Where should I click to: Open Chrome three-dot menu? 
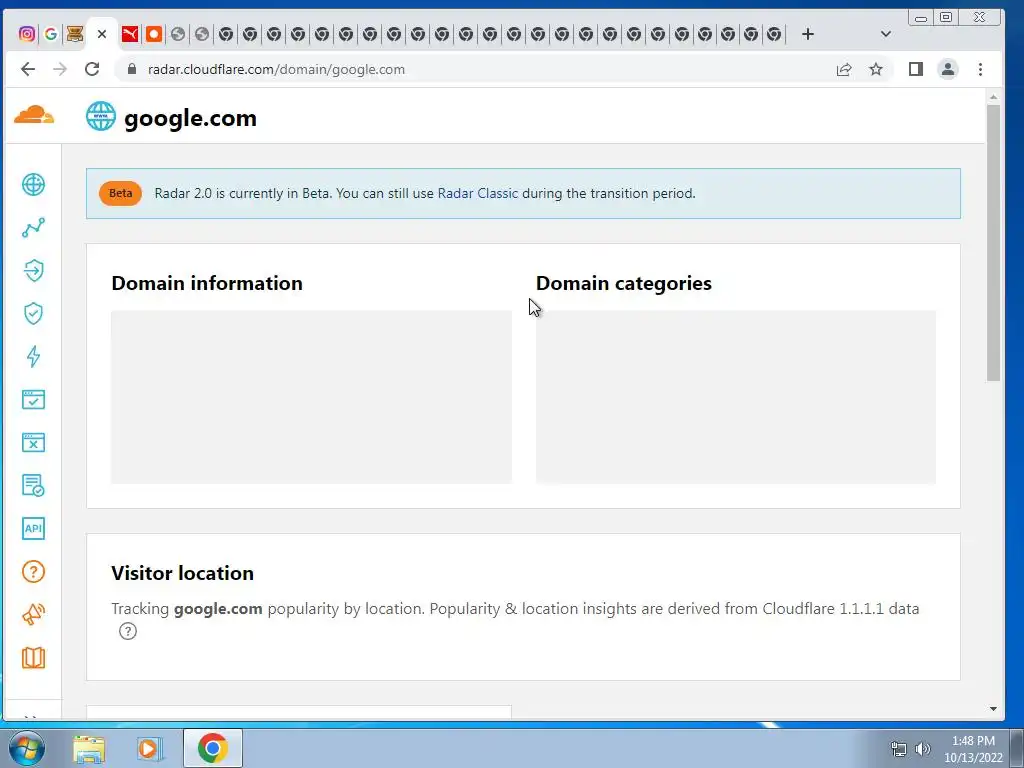click(x=980, y=69)
